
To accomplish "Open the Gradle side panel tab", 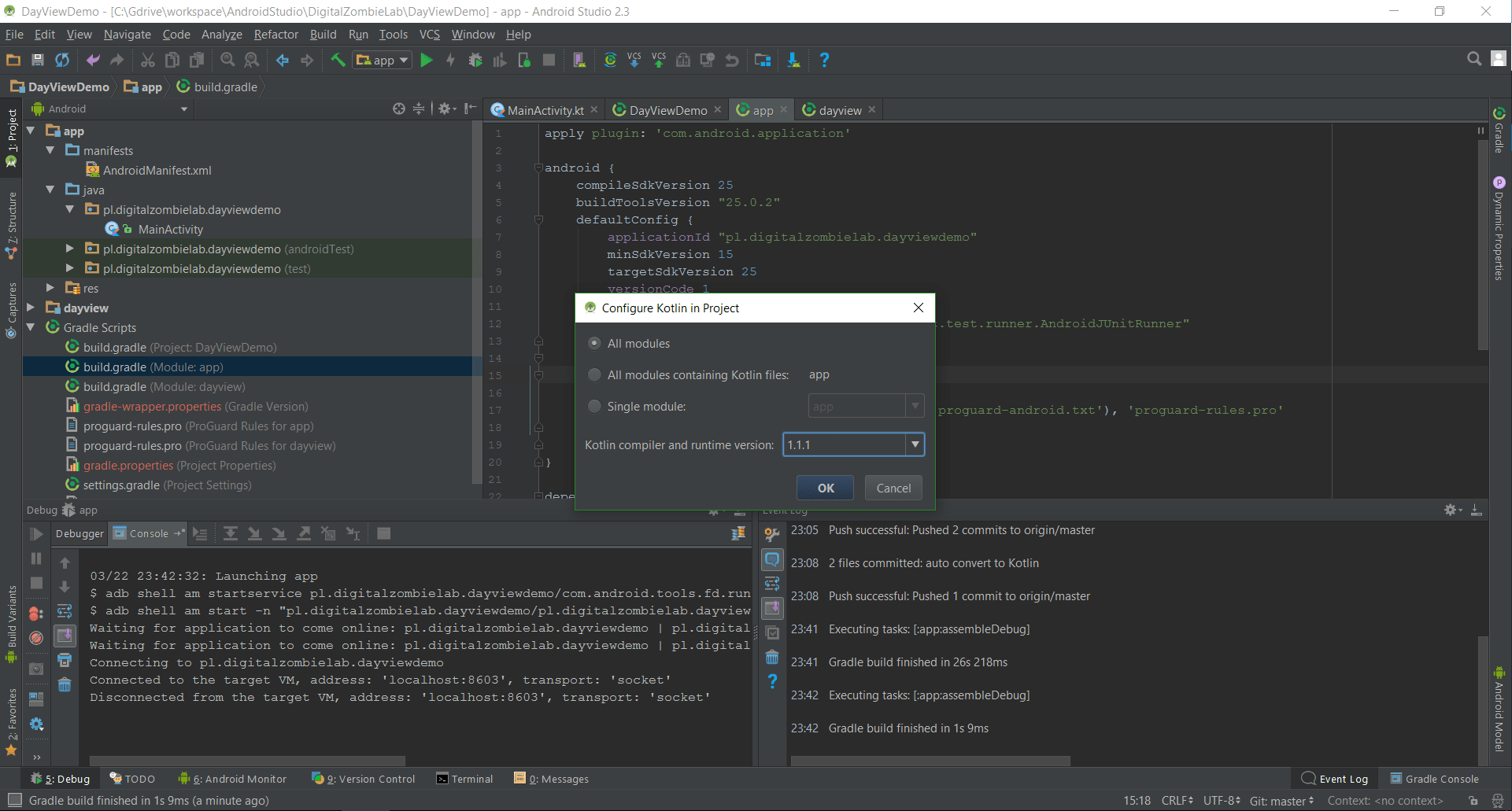I will pyautogui.click(x=1499, y=129).
